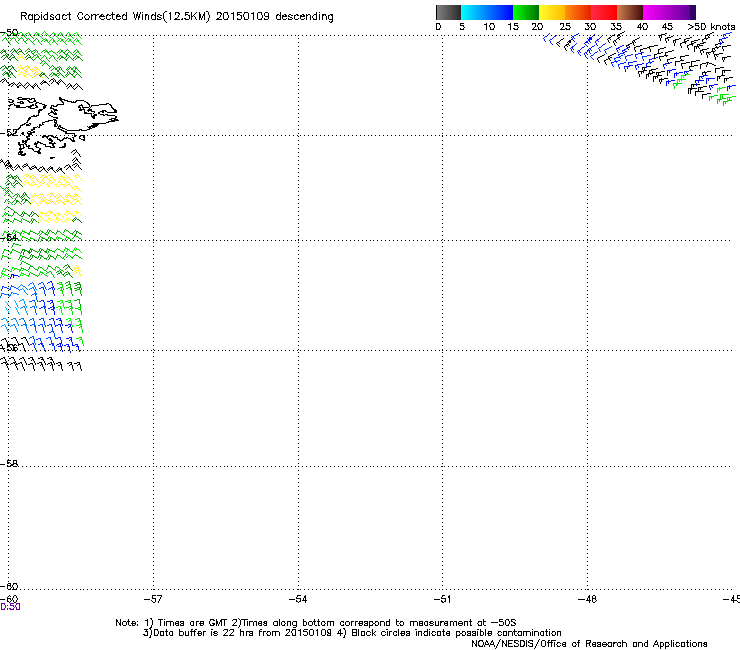740x650 pixels.
Task: Select the blue 10-15 knots legend segment
Action: click(x=500, y=12)
